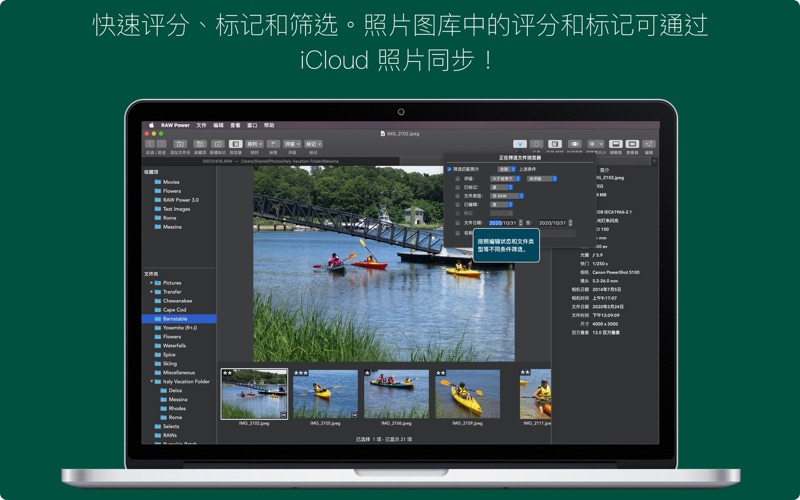Select the Test Images favorite

pos(179,209)
